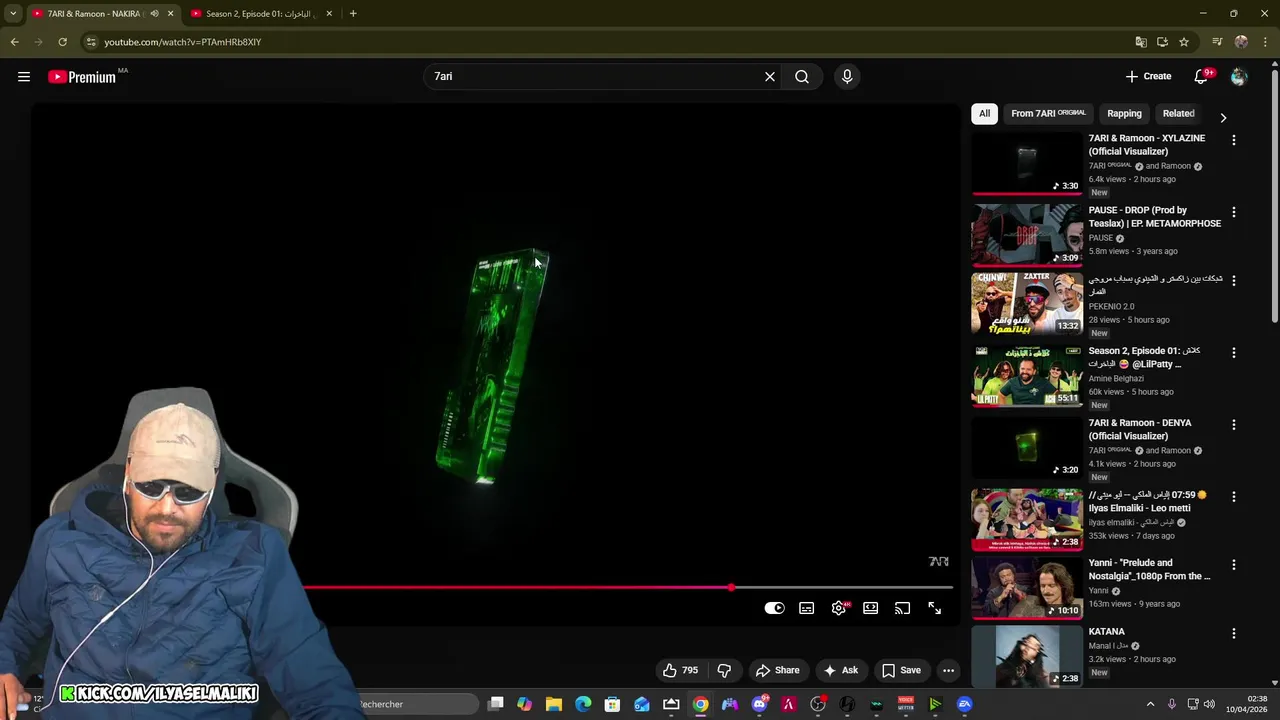Open options for Ilyas Elmaliki Leo metti video
This screenshot has height=720, width=1280.
point(1234,497)
